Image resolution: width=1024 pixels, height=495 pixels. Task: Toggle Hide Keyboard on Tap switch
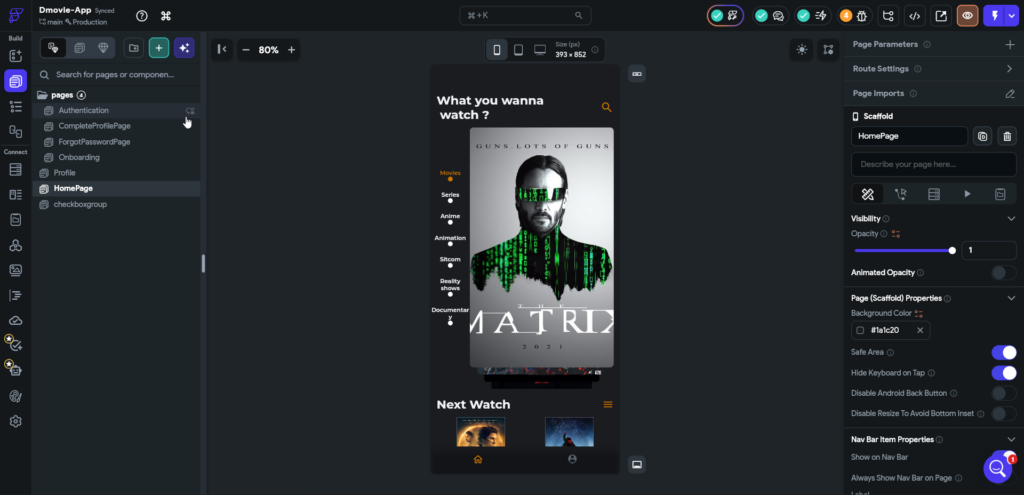click(x=1004, y=373)
